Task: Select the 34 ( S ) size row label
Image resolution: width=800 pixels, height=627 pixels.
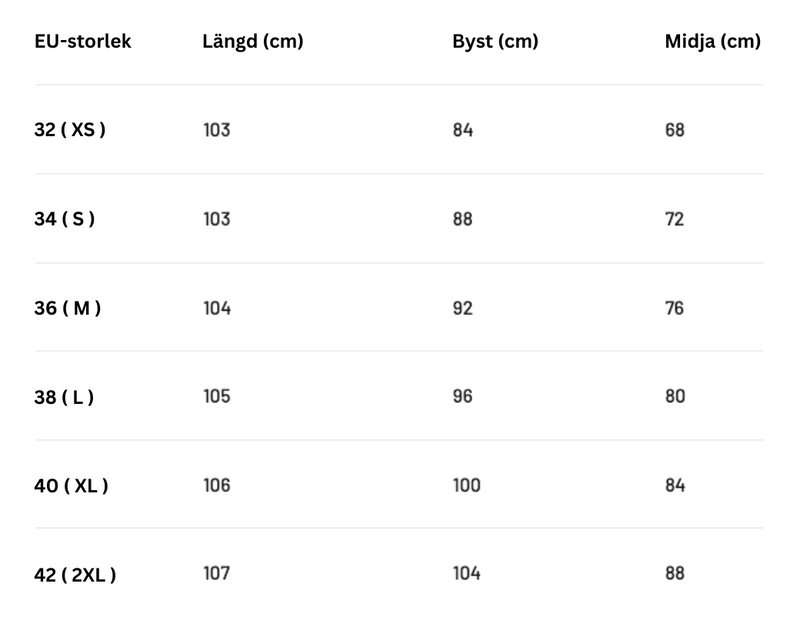Action: point(64,219)
